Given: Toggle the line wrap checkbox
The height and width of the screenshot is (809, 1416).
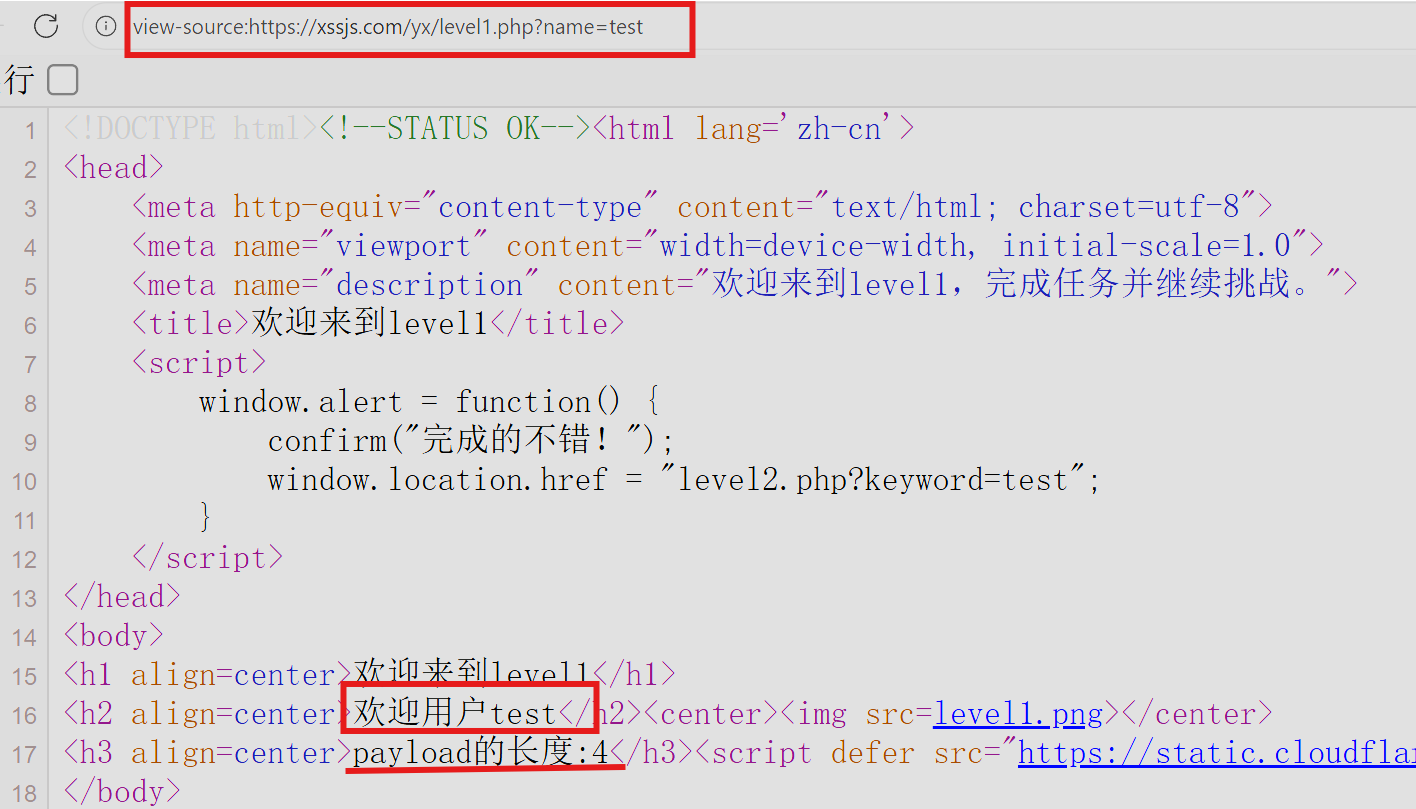Looking at the screenshot, I should point(63,79).
